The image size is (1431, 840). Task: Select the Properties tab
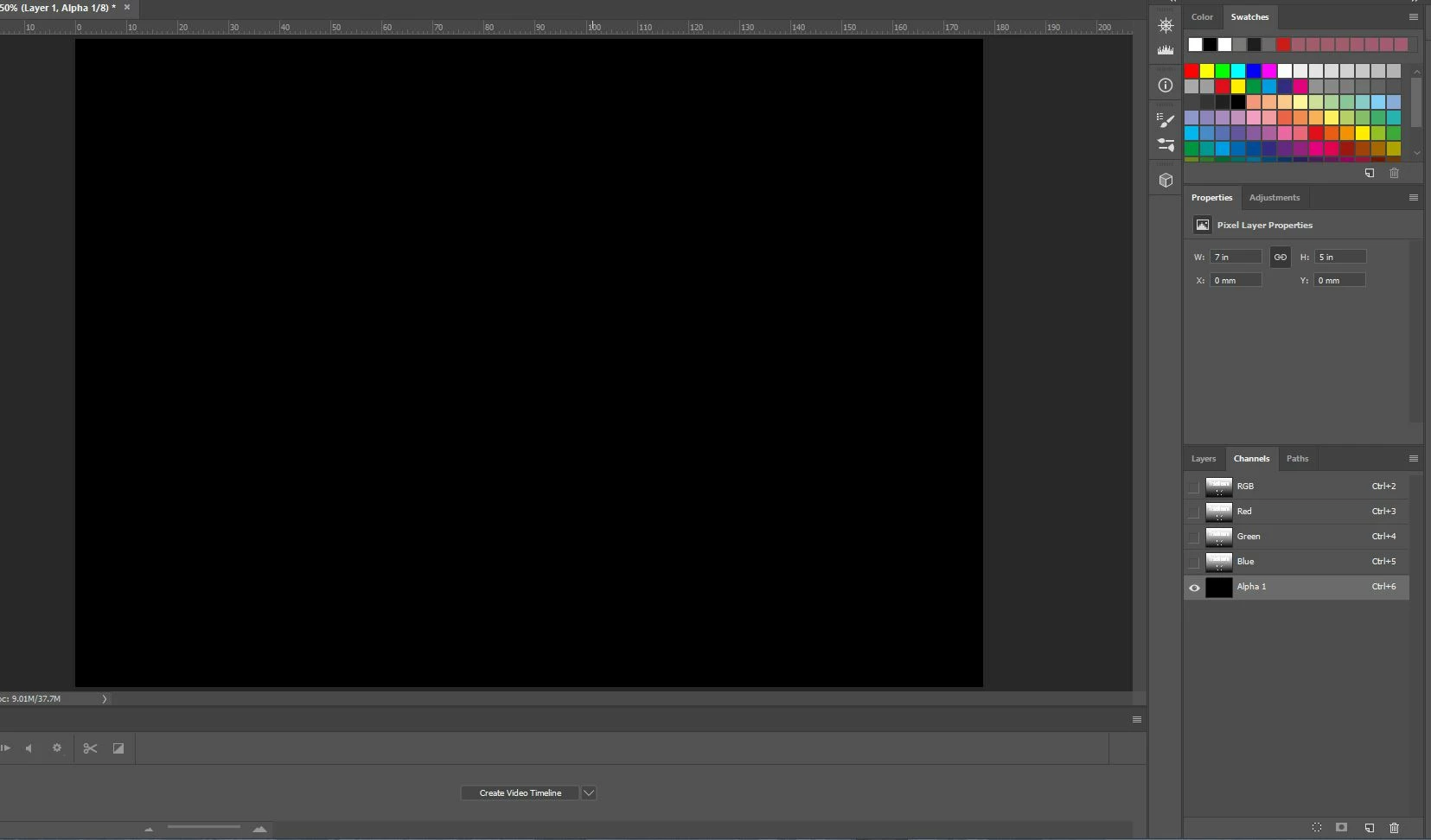[x=1211, y=197]
